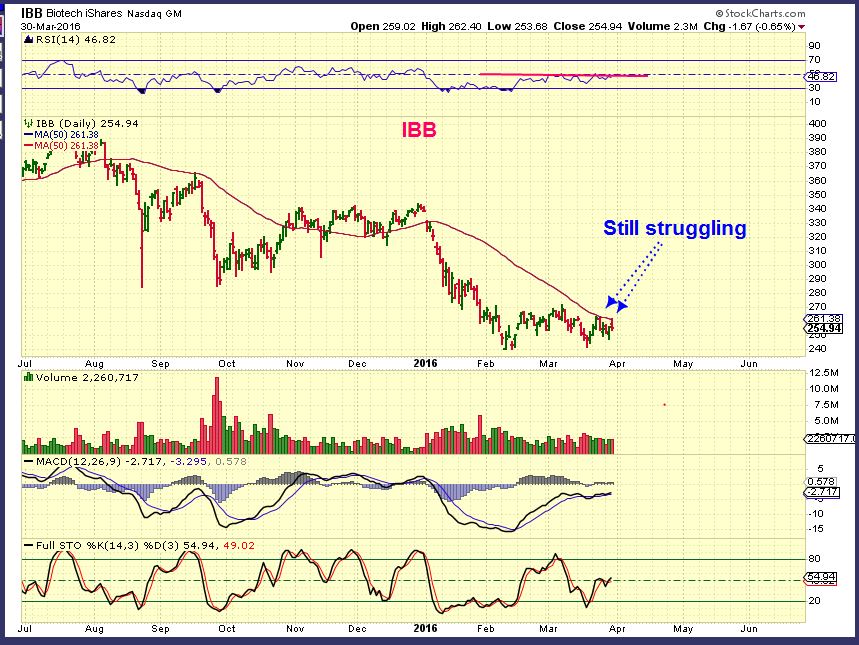Click the '2016' label on the stochastic date axis
The image size is (859, 645).
(426, 628)
